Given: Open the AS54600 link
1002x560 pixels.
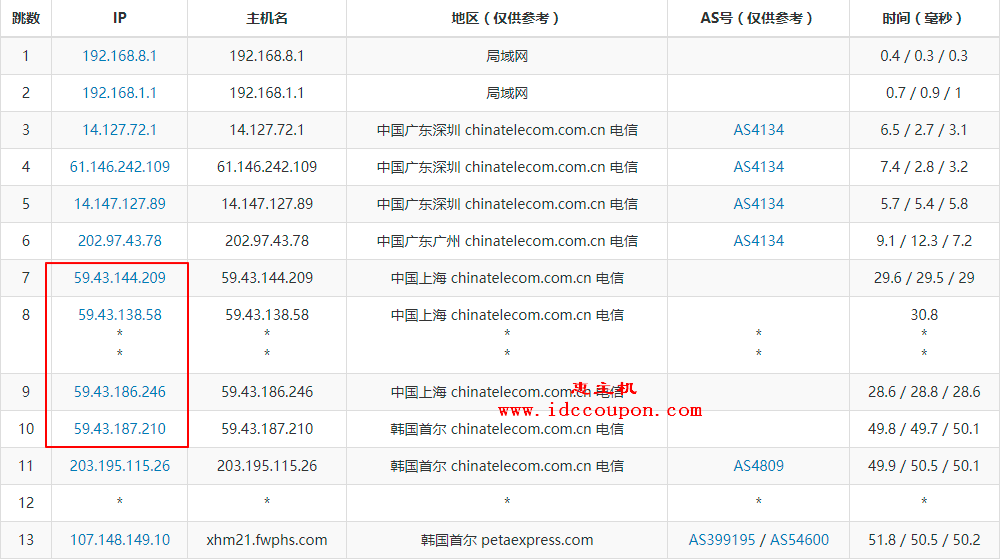Looking at the screenshot, I should point(799,540).
